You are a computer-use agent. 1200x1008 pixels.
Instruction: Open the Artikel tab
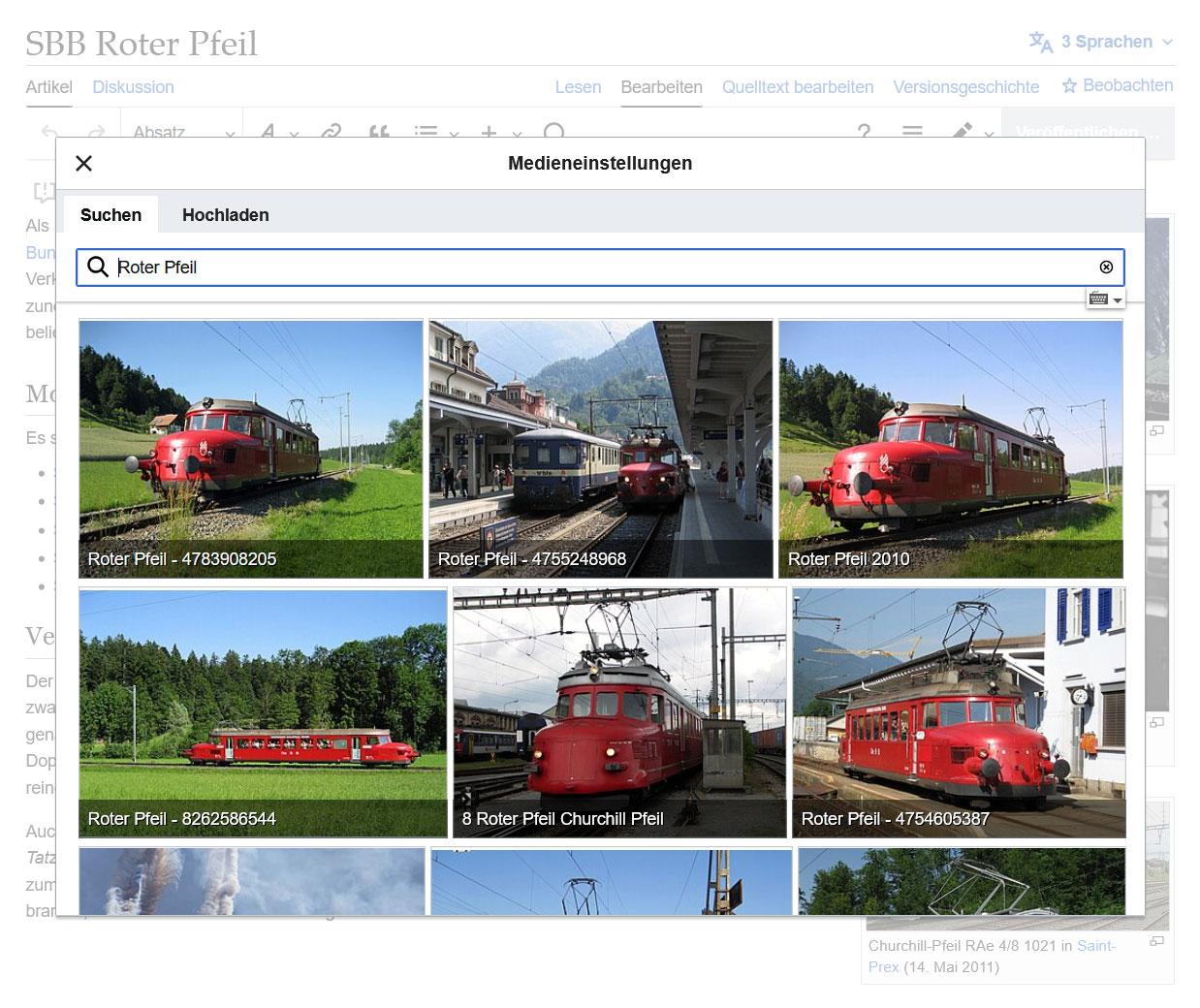tap(48, 87)
